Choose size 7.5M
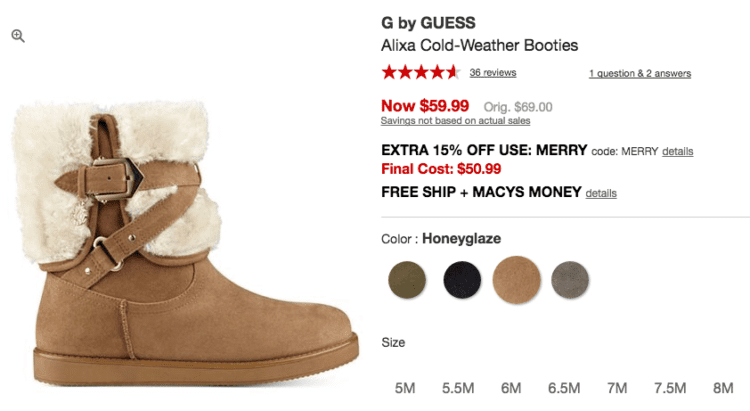 click(671, 388)
